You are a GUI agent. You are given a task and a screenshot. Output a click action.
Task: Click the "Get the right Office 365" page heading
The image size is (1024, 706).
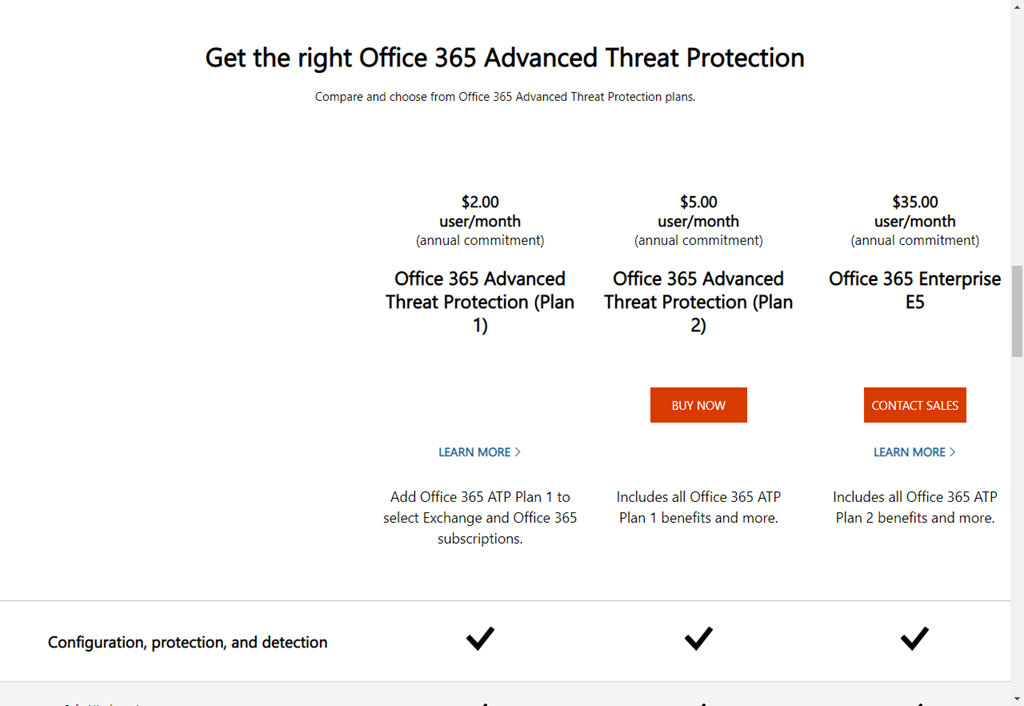pos(504,58)
